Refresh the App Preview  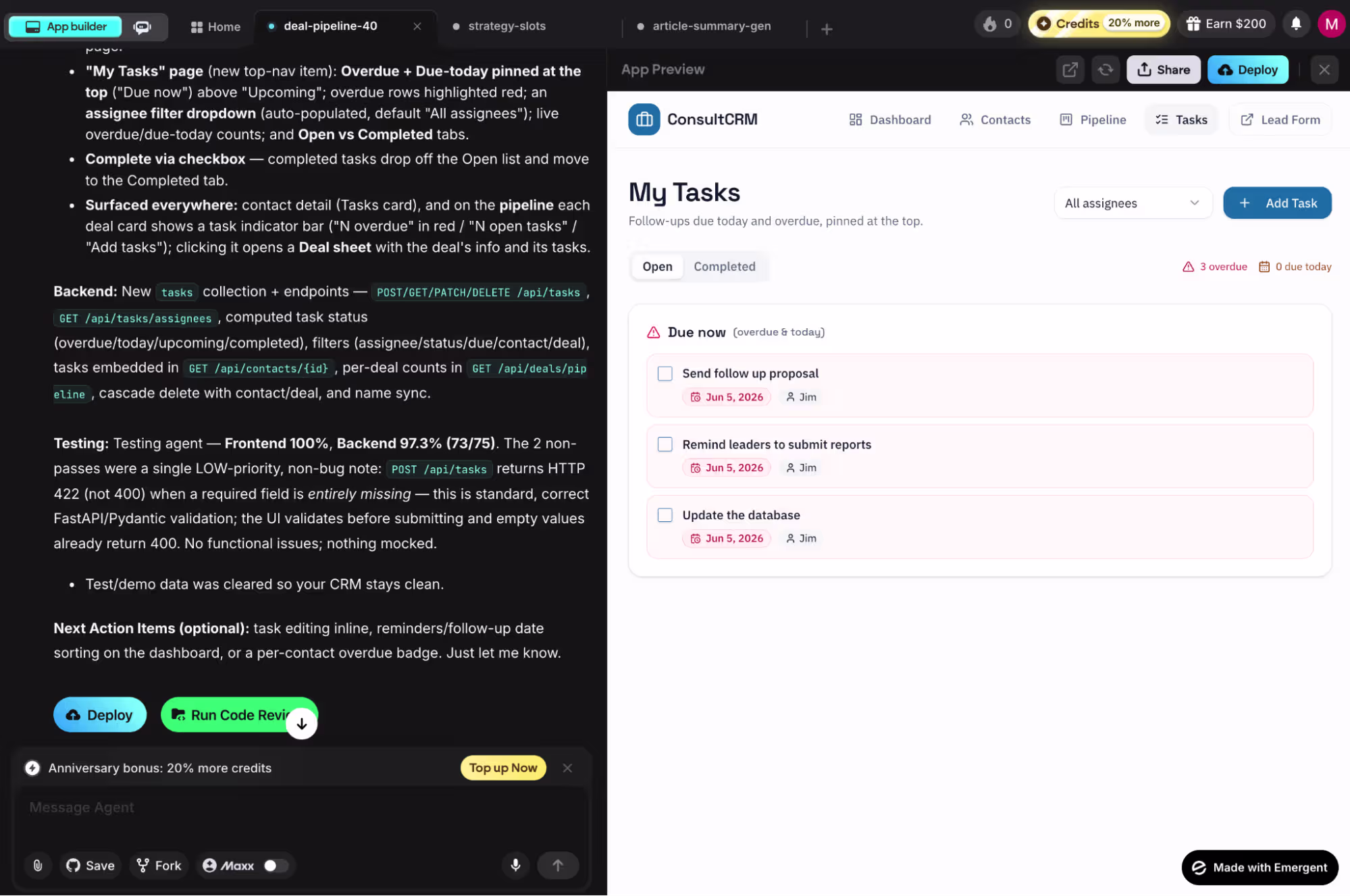click(x=1105, y=70)
